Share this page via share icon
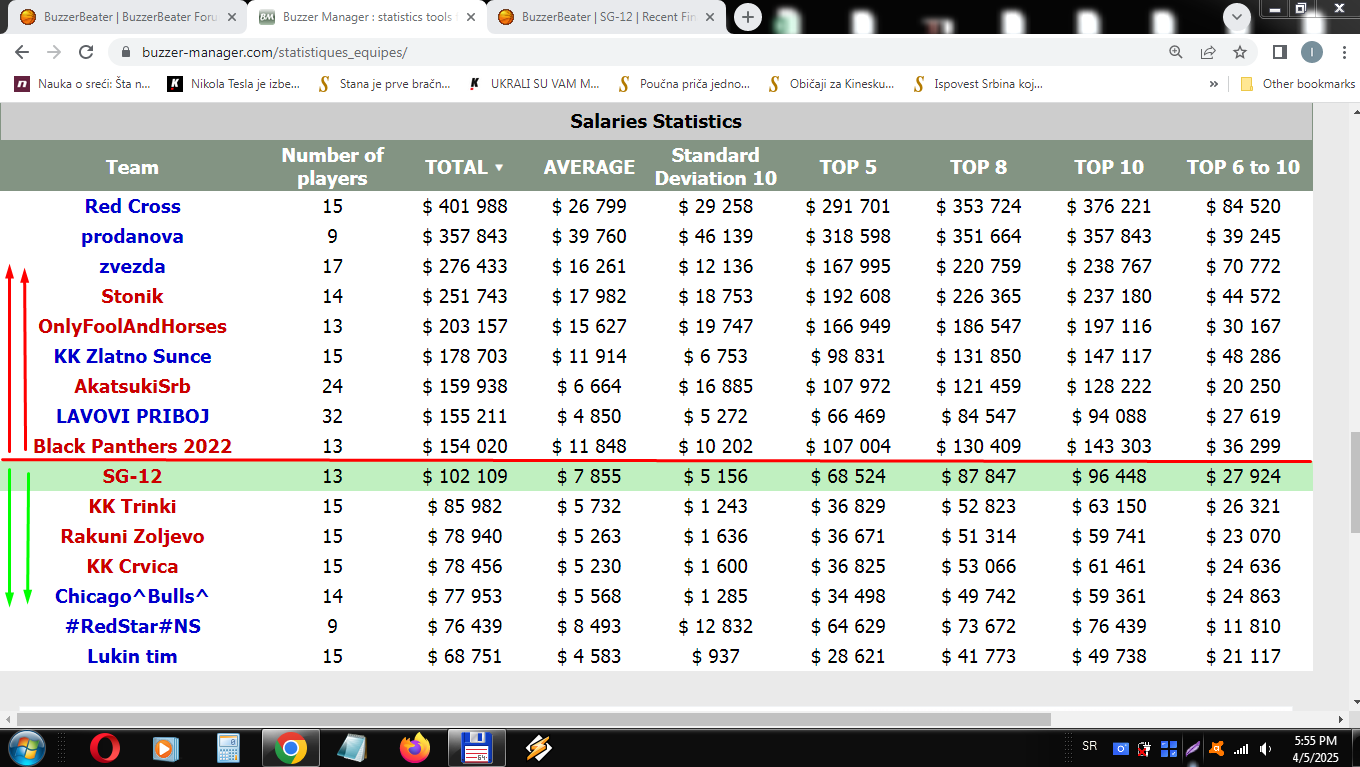Screen dimensions: 1360x767 1208,52
